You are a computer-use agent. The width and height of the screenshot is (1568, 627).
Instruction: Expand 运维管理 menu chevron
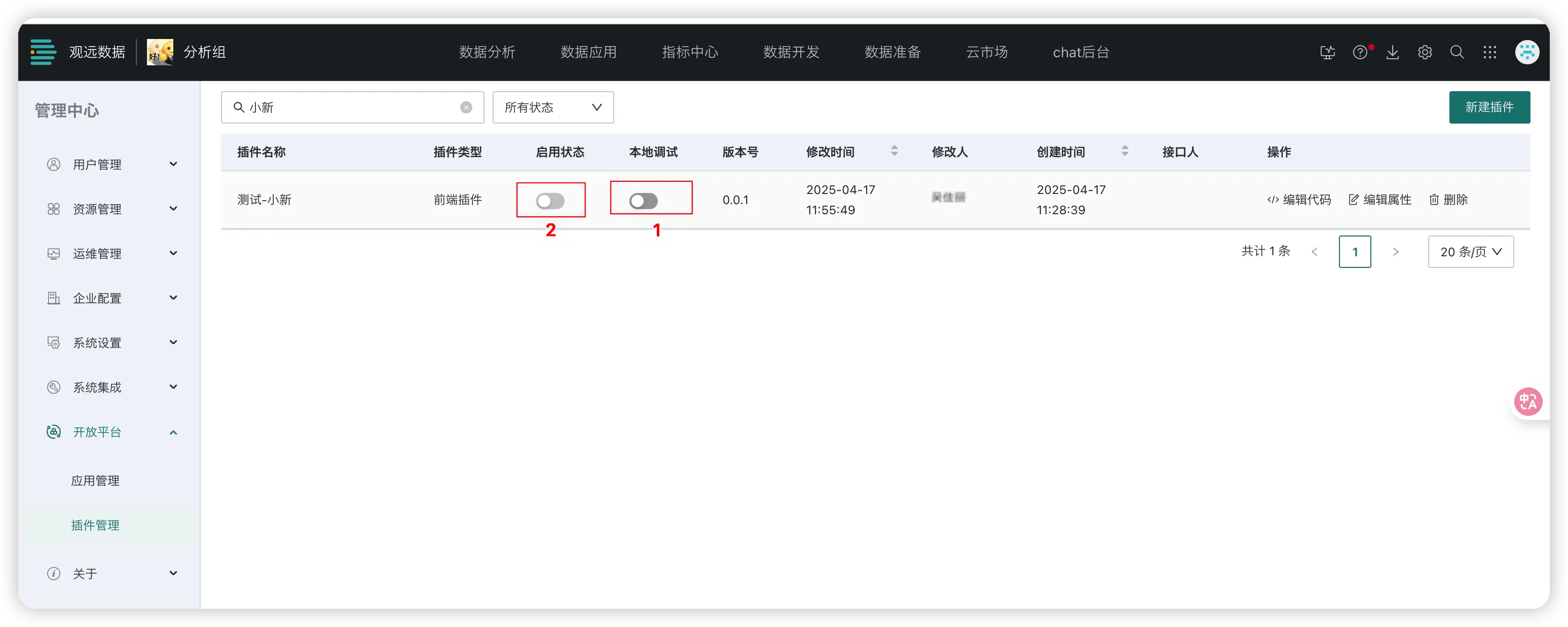[173, 253]
